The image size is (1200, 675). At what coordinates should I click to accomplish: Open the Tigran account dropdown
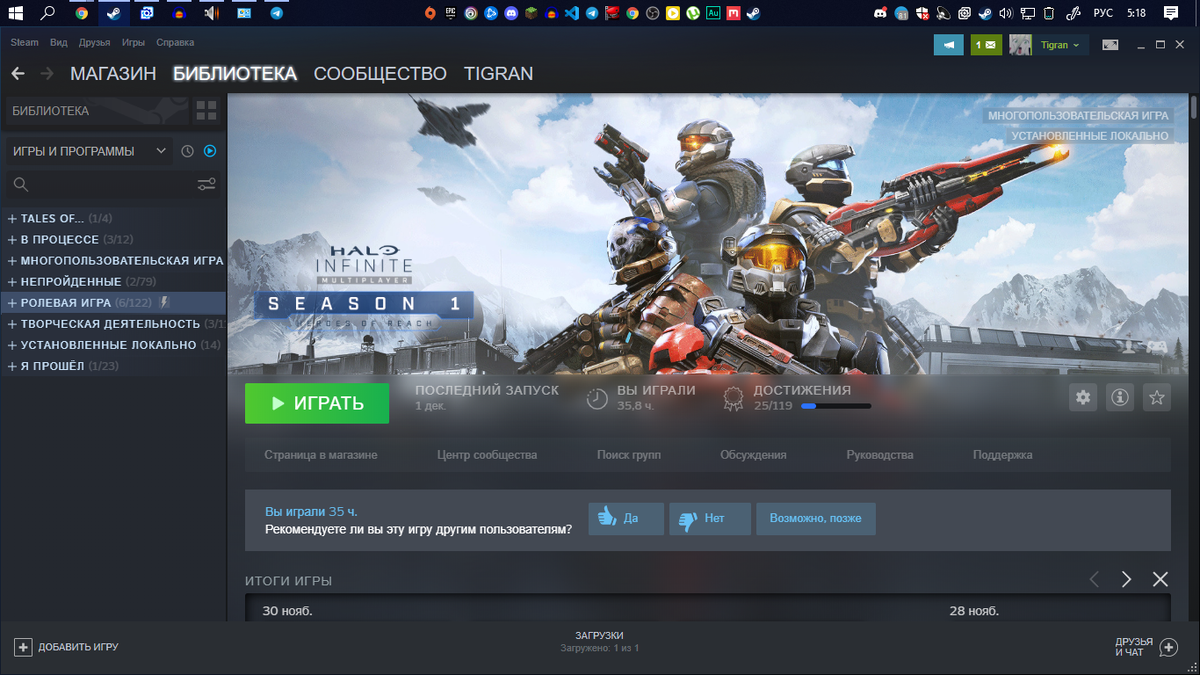click(x=1060, y=45)
